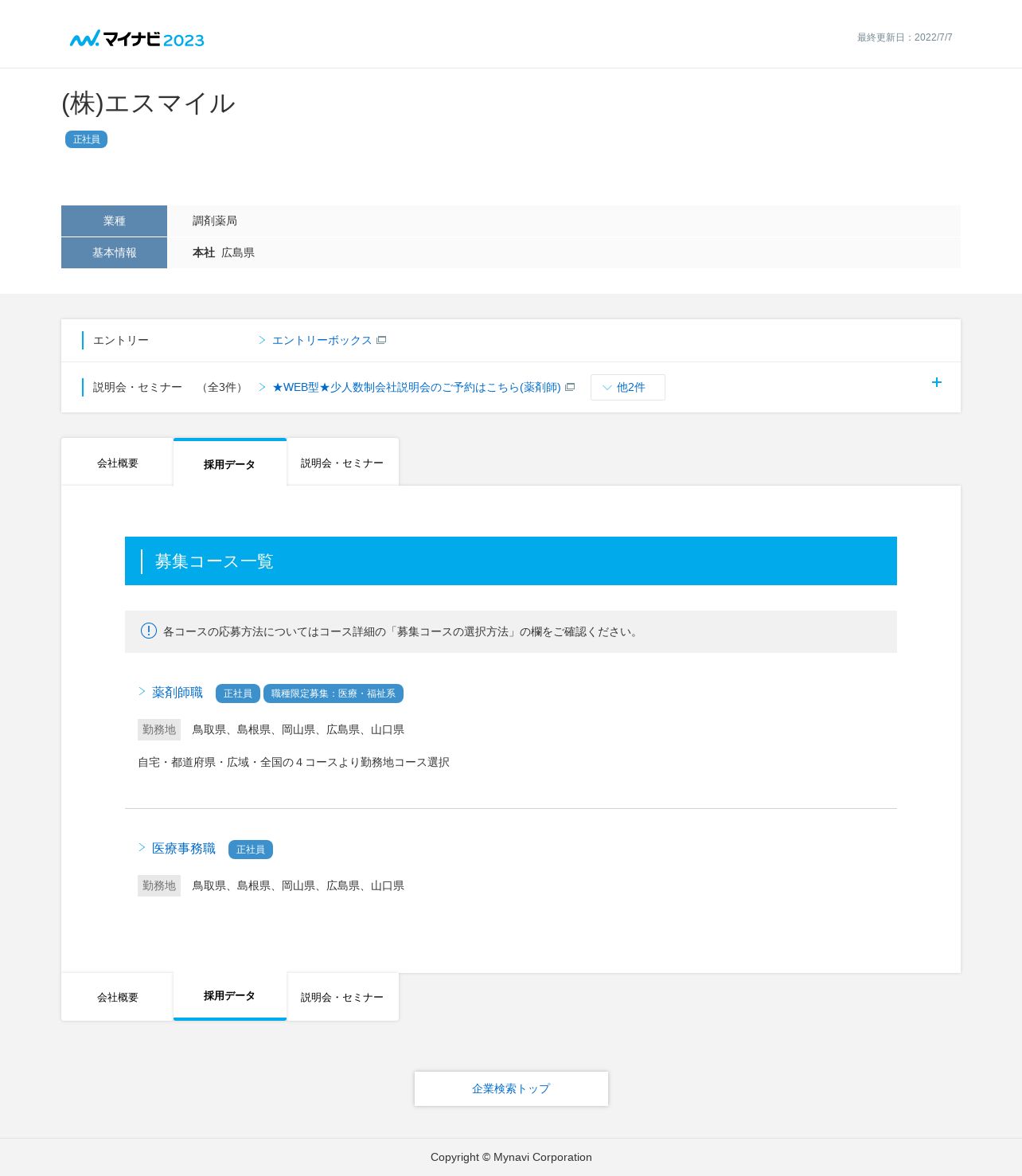This screenshot has height=1176, width=1022.
Task: Click the chevron arrow before 医療事務職
Action: 142,847
